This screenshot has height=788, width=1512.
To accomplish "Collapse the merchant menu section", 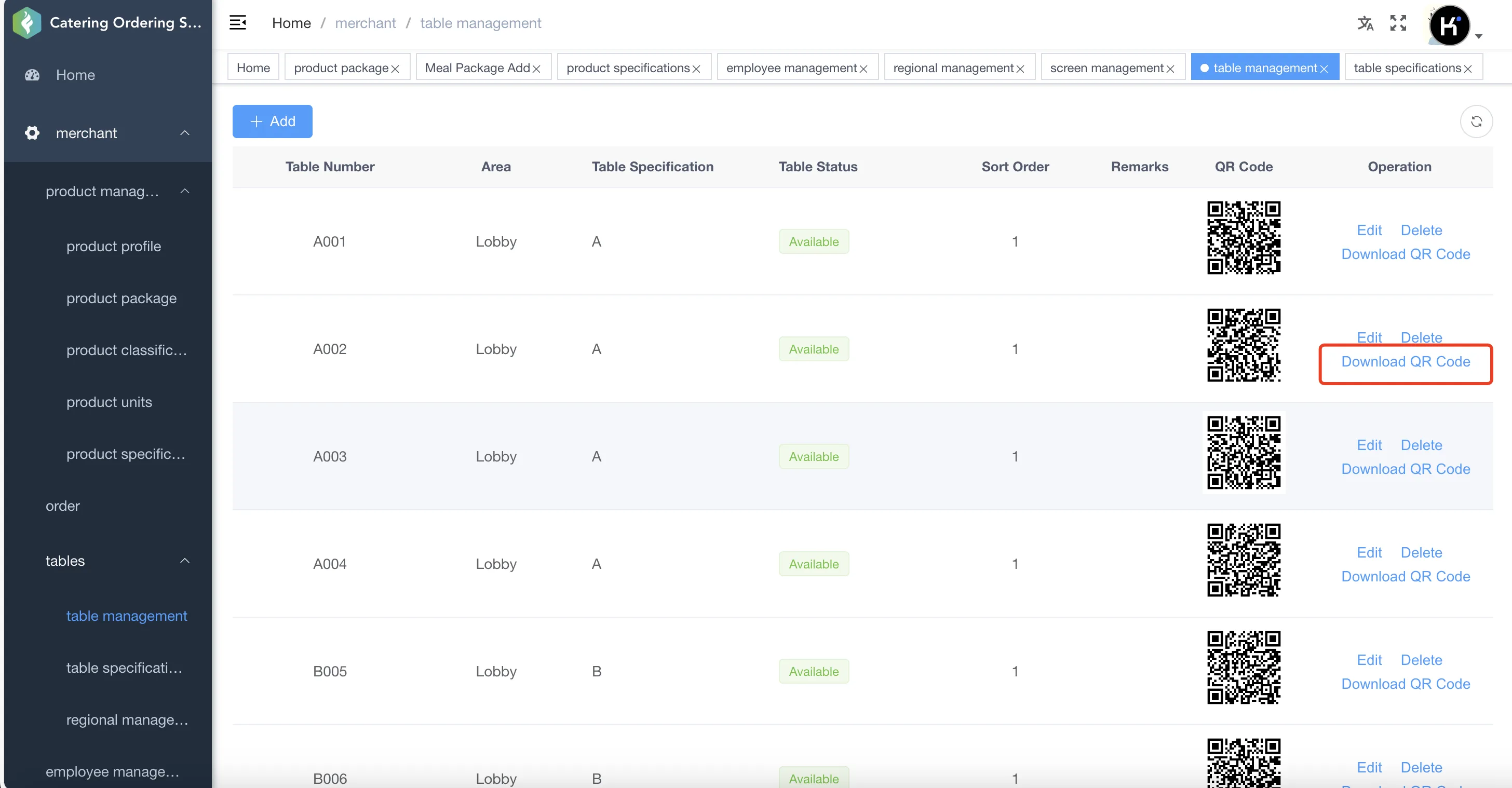I will (185, 133).
